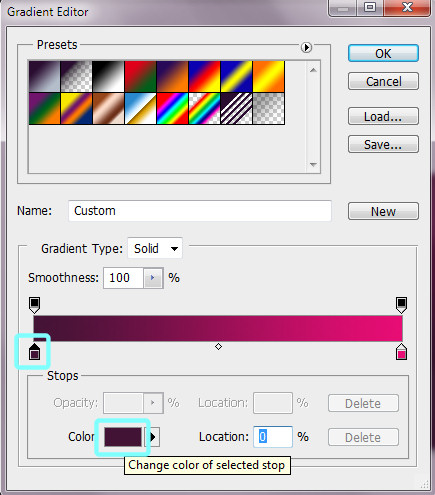Select the blue, yellow, blue gradient preset

click(x=236, y=76)
